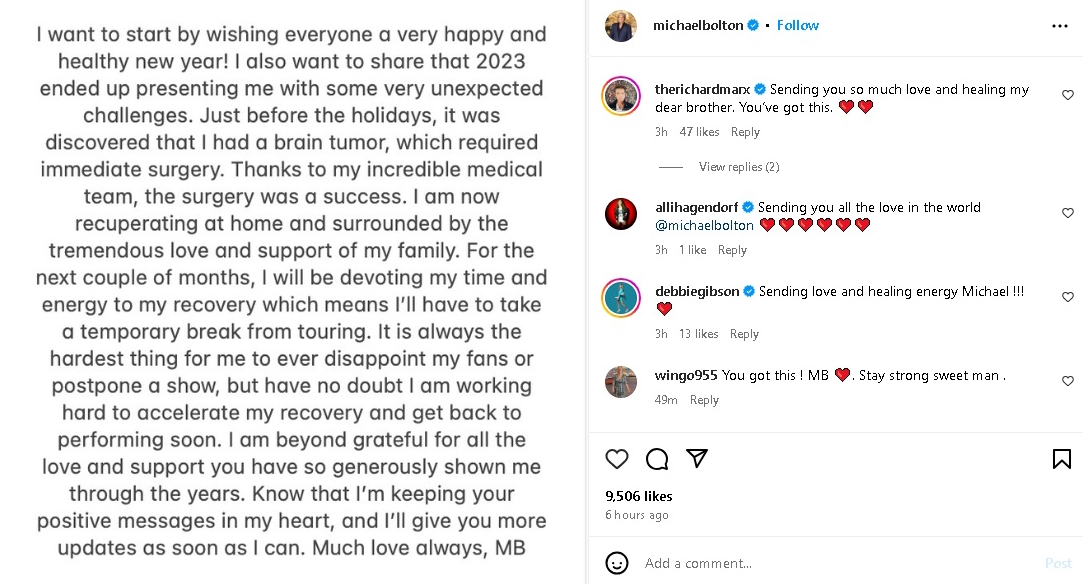The height and width of the screenshot is (584, 1083).
Task: Like debbiegibson's comment
Action: pyautogui.click(x=1068, y=298)
